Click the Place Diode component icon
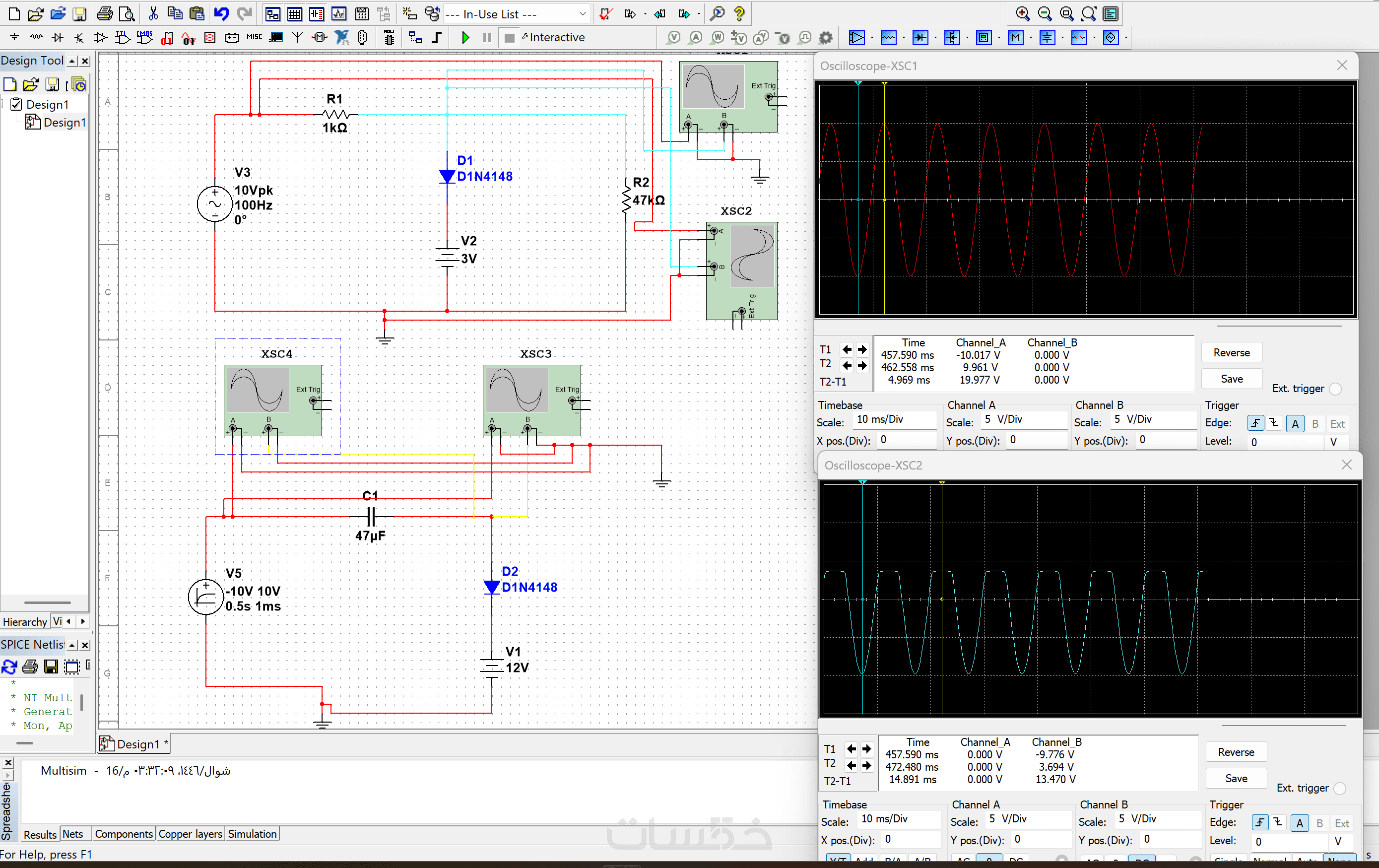Image resolution: width=1379 pixels, height=868 pixels. tap(57, 38)
